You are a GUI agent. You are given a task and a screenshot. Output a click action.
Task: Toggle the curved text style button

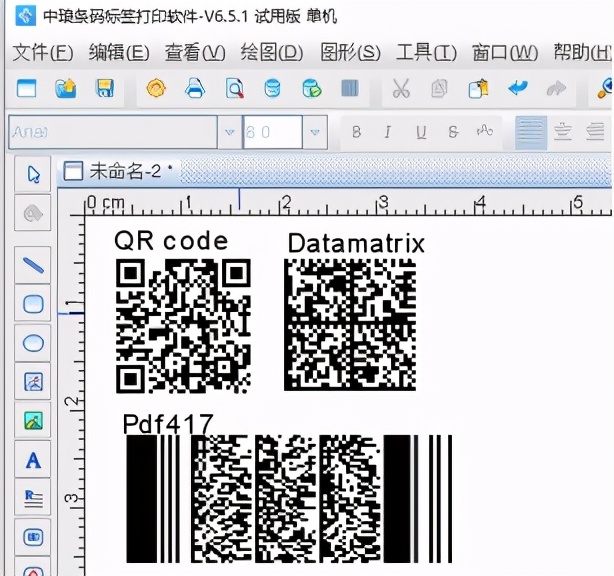click(485, 131)
